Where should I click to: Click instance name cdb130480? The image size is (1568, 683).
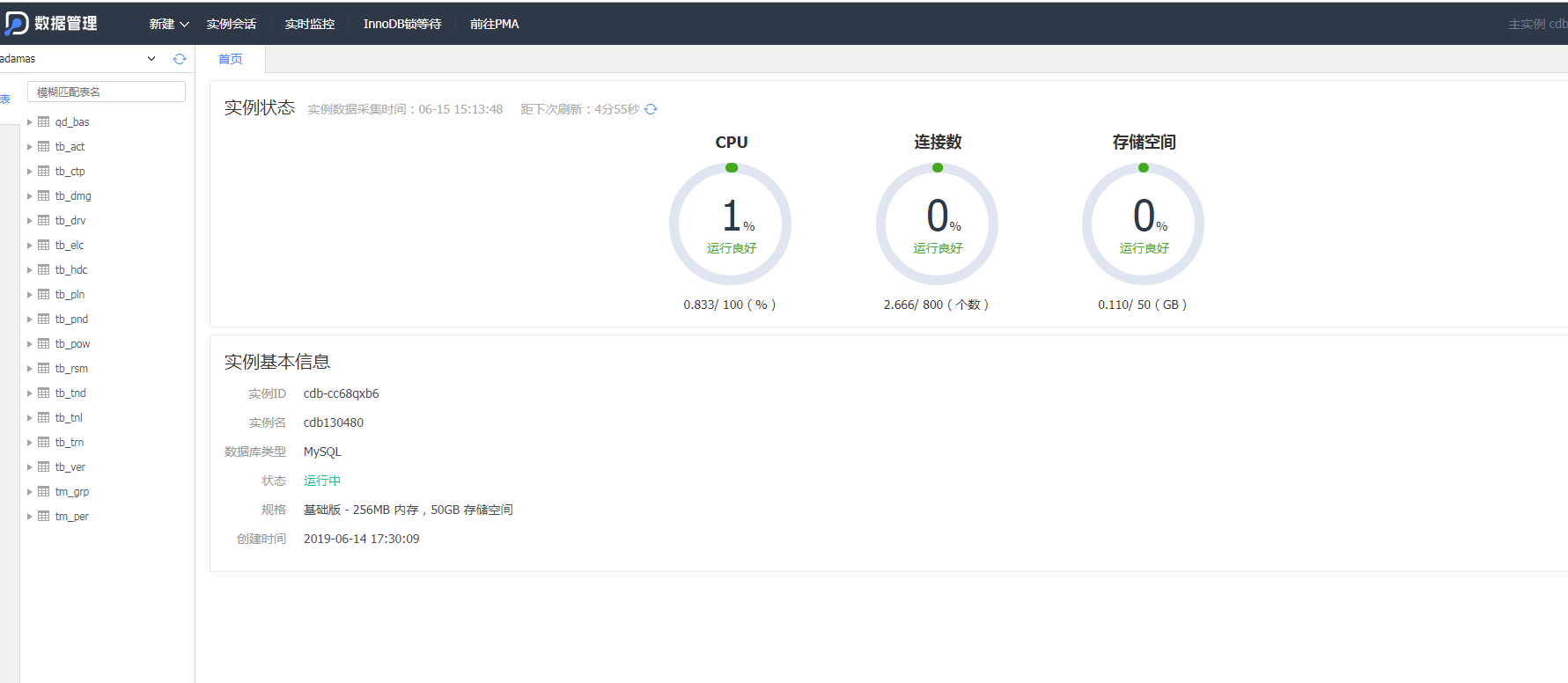(x=334, y=422)
